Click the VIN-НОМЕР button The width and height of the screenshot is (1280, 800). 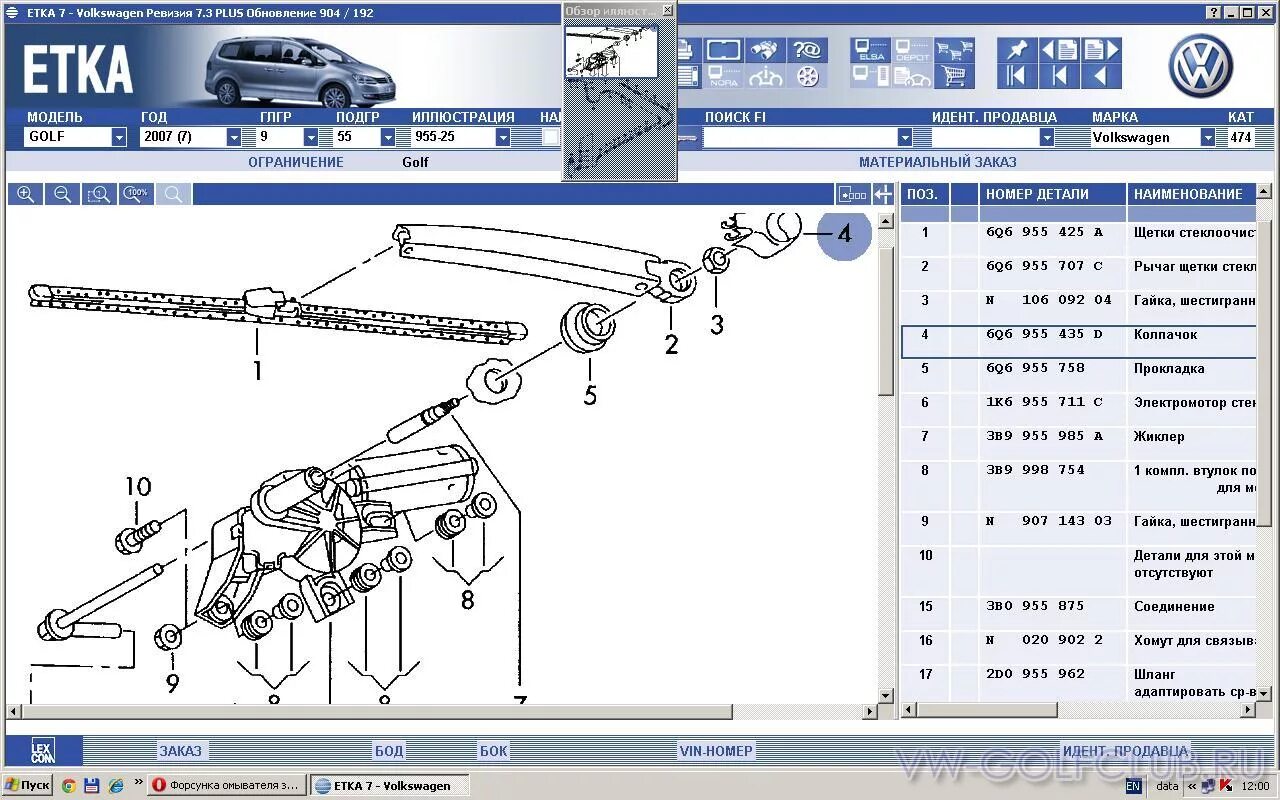pyautogui.click(x=716, y=751)
